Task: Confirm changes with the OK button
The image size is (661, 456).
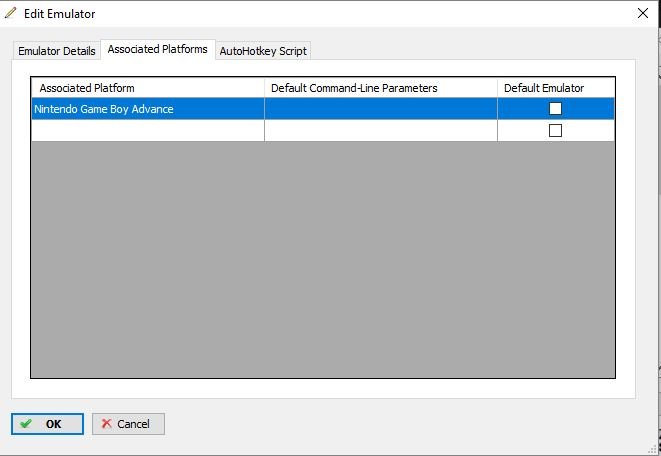Action: [x=47, y=424]
